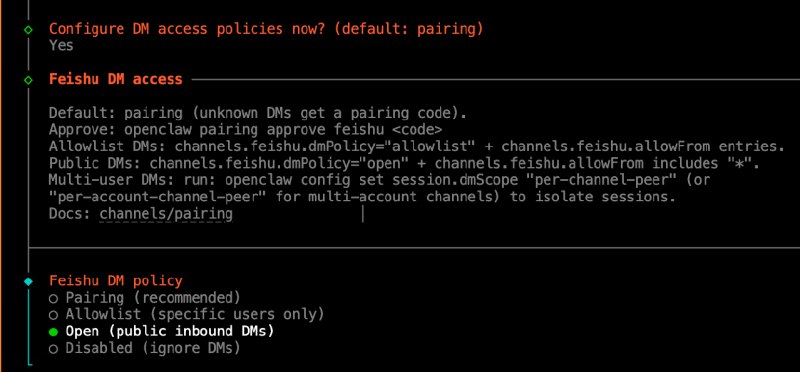Choose Disabled (ignore DMs) option
800x372 pixels.
tap(145, 349)
